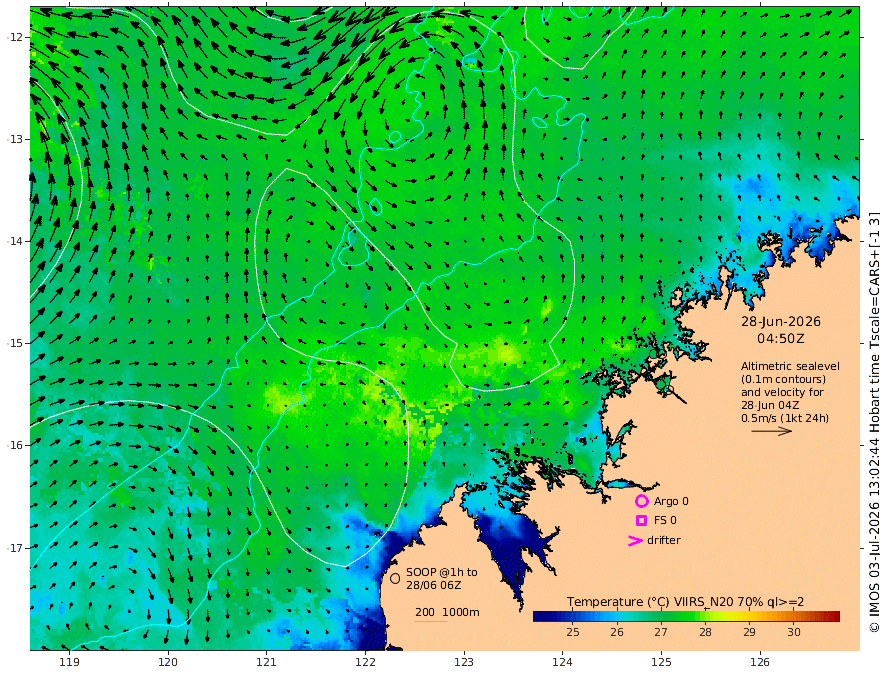Click longitude axis label "126"

tap(760, 663)
